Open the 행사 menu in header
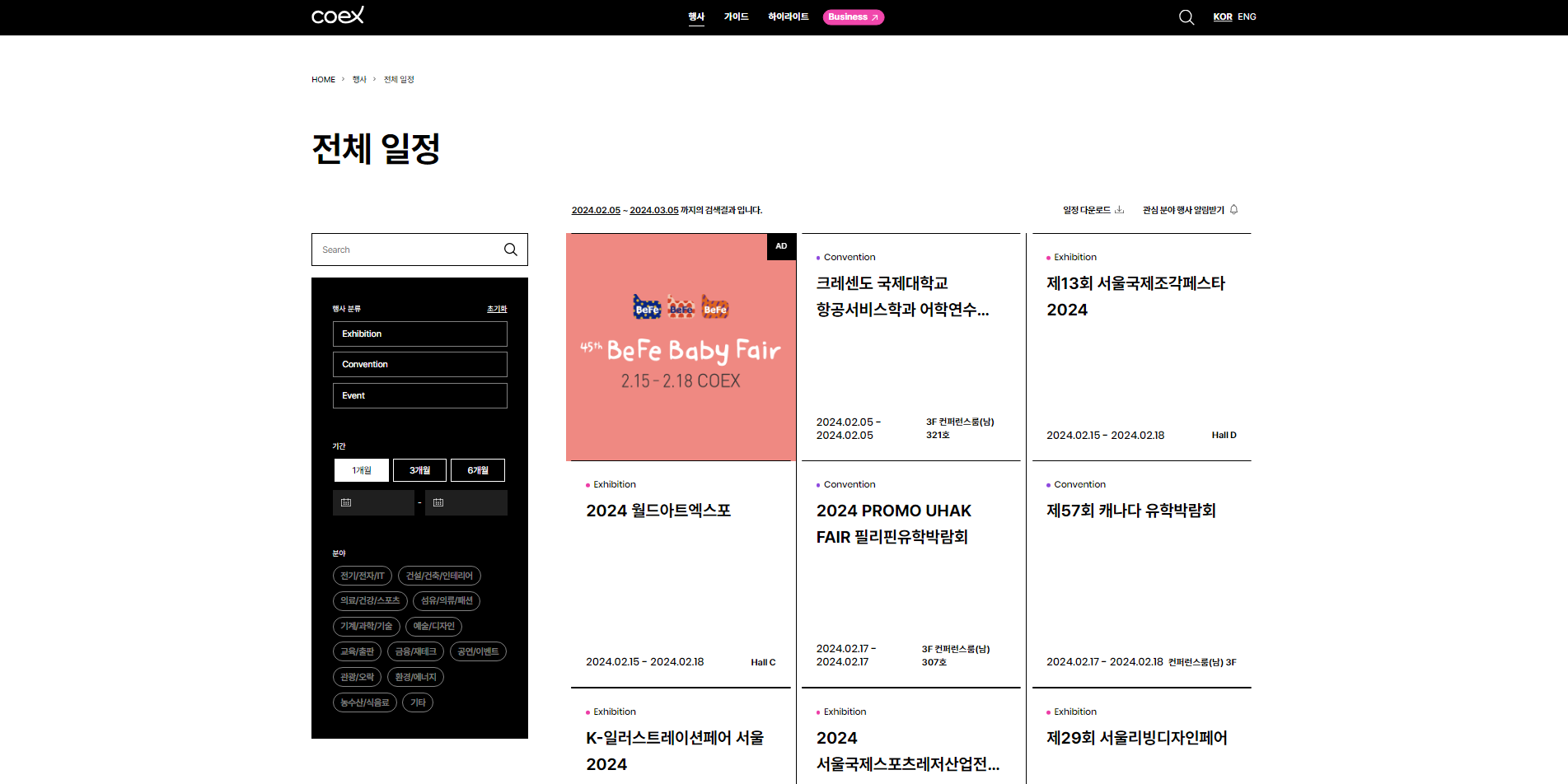Image resolution: width=1568 pixels, height=784 pixels. pyautogui.click(x=696, y=16)
